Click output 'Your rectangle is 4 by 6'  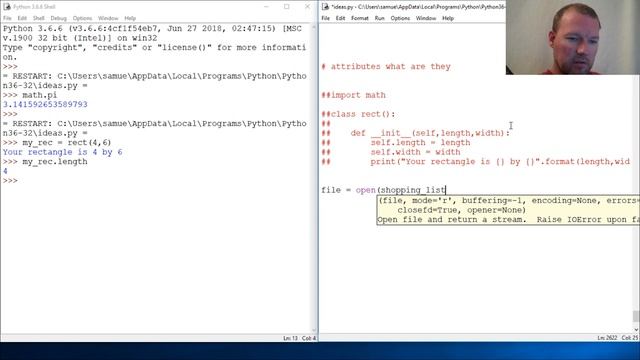point(62,152)
